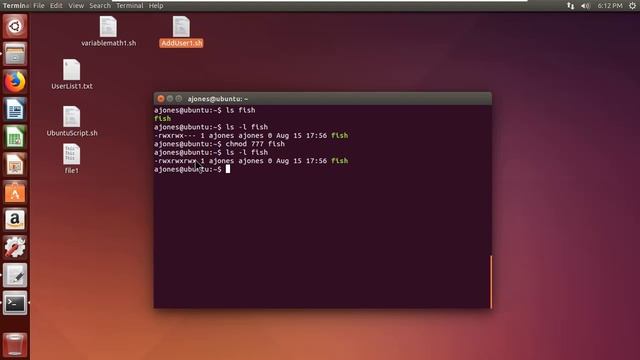
Task: Open the Search menu
Action: (x=100, y=6)
